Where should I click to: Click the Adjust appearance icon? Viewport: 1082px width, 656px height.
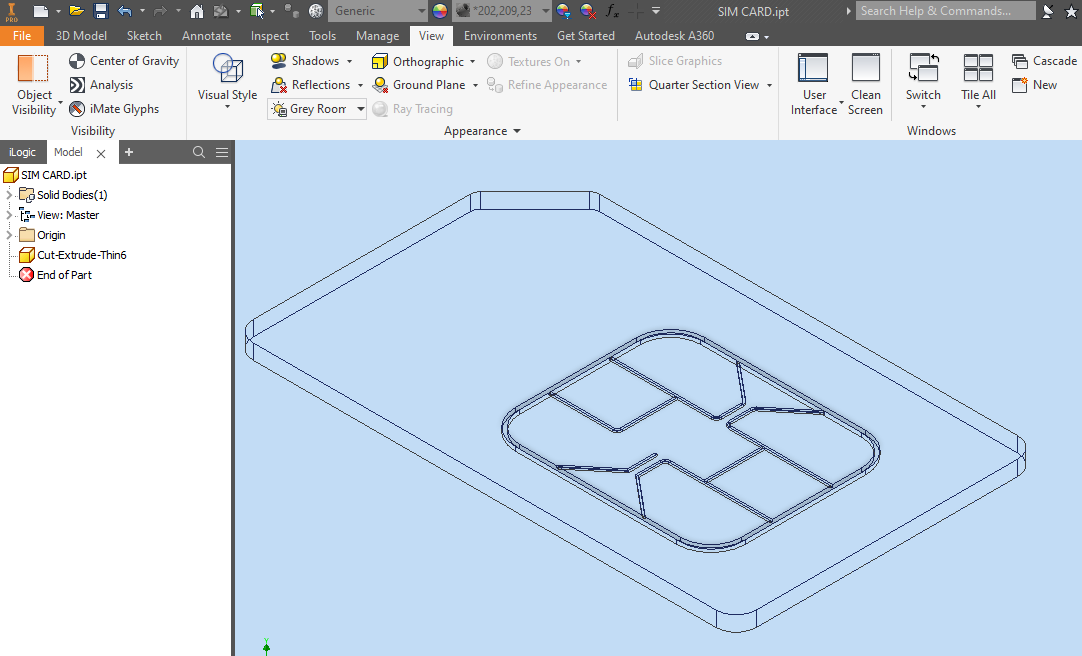(563, 11)
